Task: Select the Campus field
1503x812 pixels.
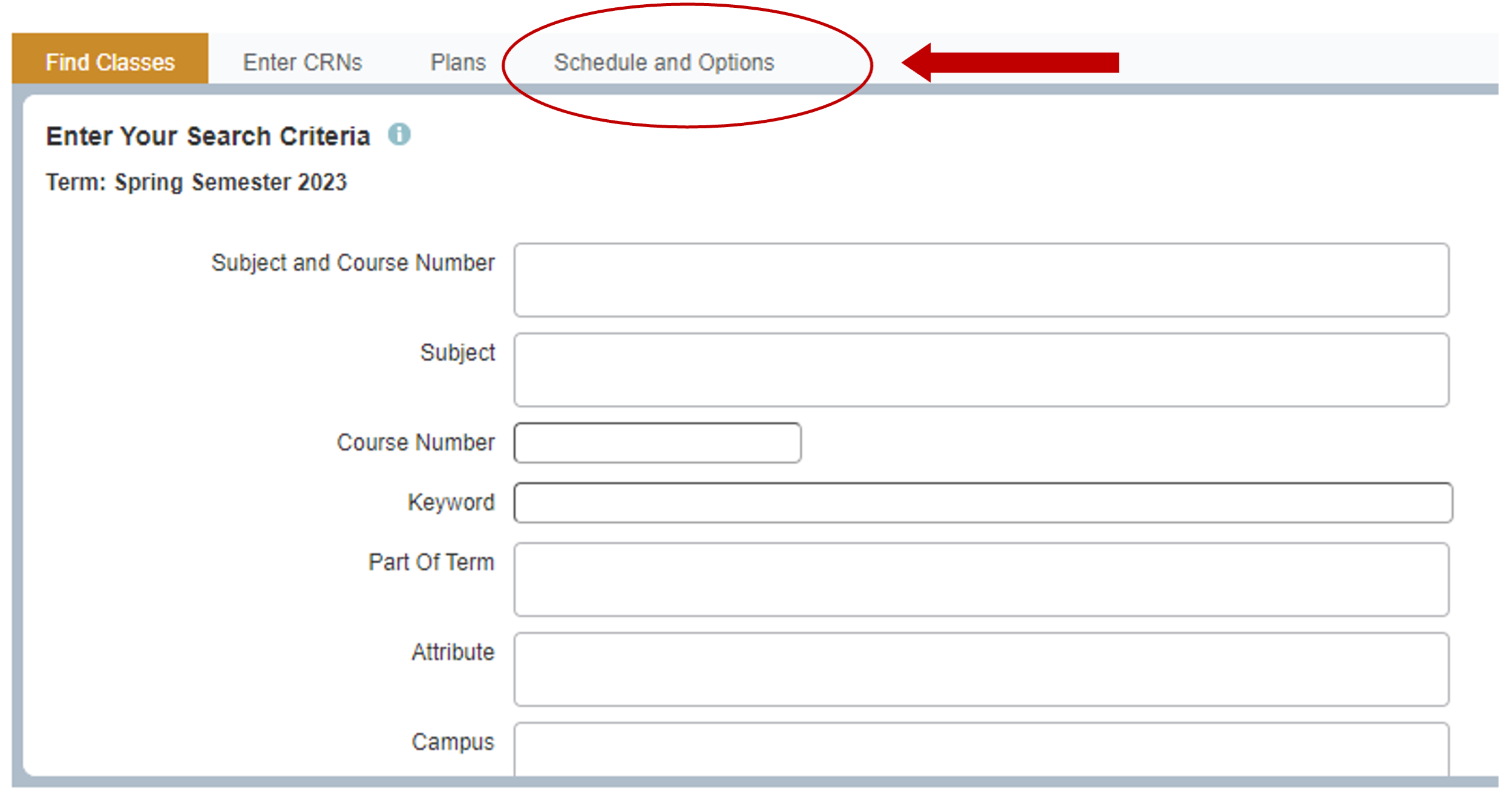Action: [981, 750]
